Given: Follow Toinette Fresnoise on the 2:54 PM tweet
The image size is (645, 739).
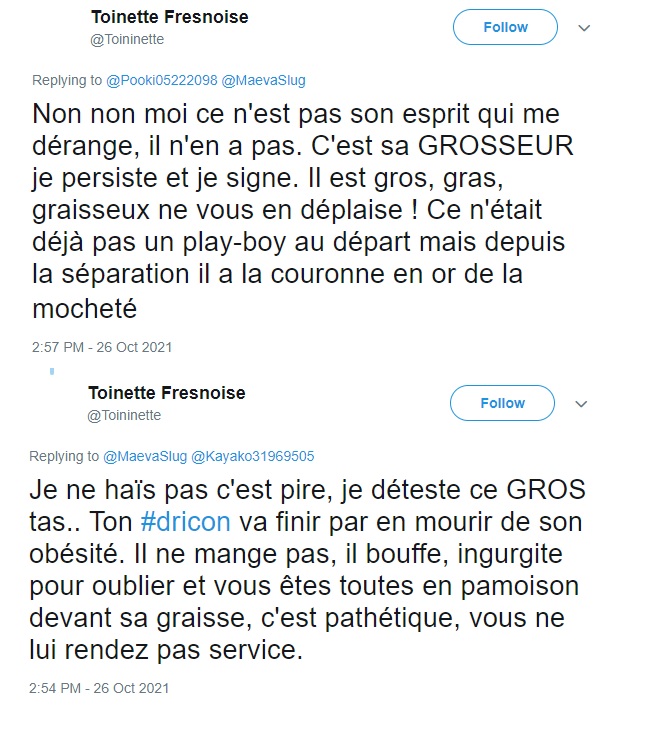Looking at the screenshot, I should click(502, 403).
